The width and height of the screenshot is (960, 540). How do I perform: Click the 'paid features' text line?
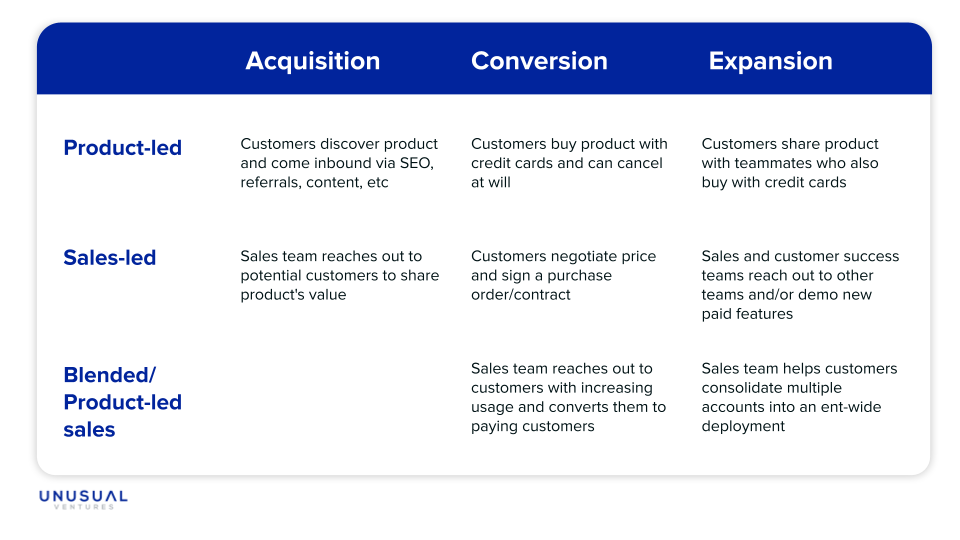(x=747, y=314)
